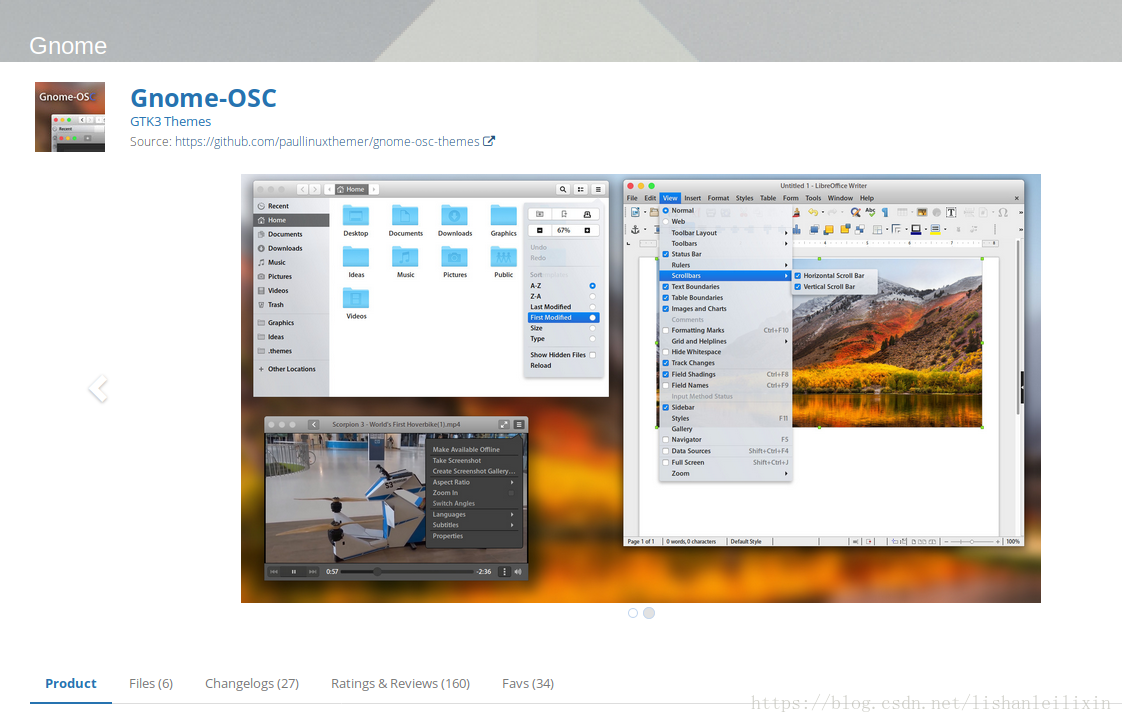
Task: Skip to next track in video player
Action: tap(313, 572)
